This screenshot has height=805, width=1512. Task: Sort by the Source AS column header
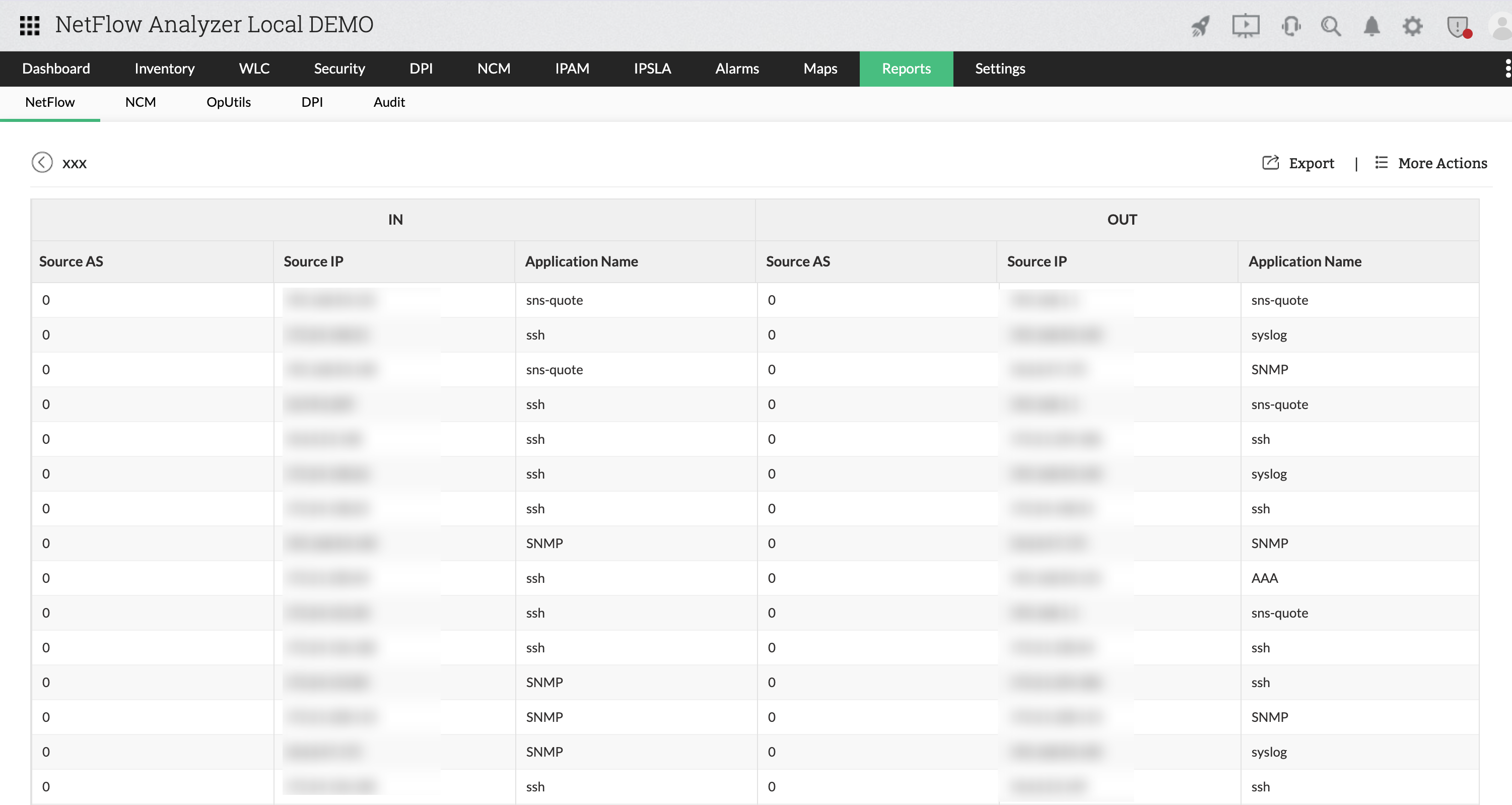pyautogui.click(x=71, y=261)
